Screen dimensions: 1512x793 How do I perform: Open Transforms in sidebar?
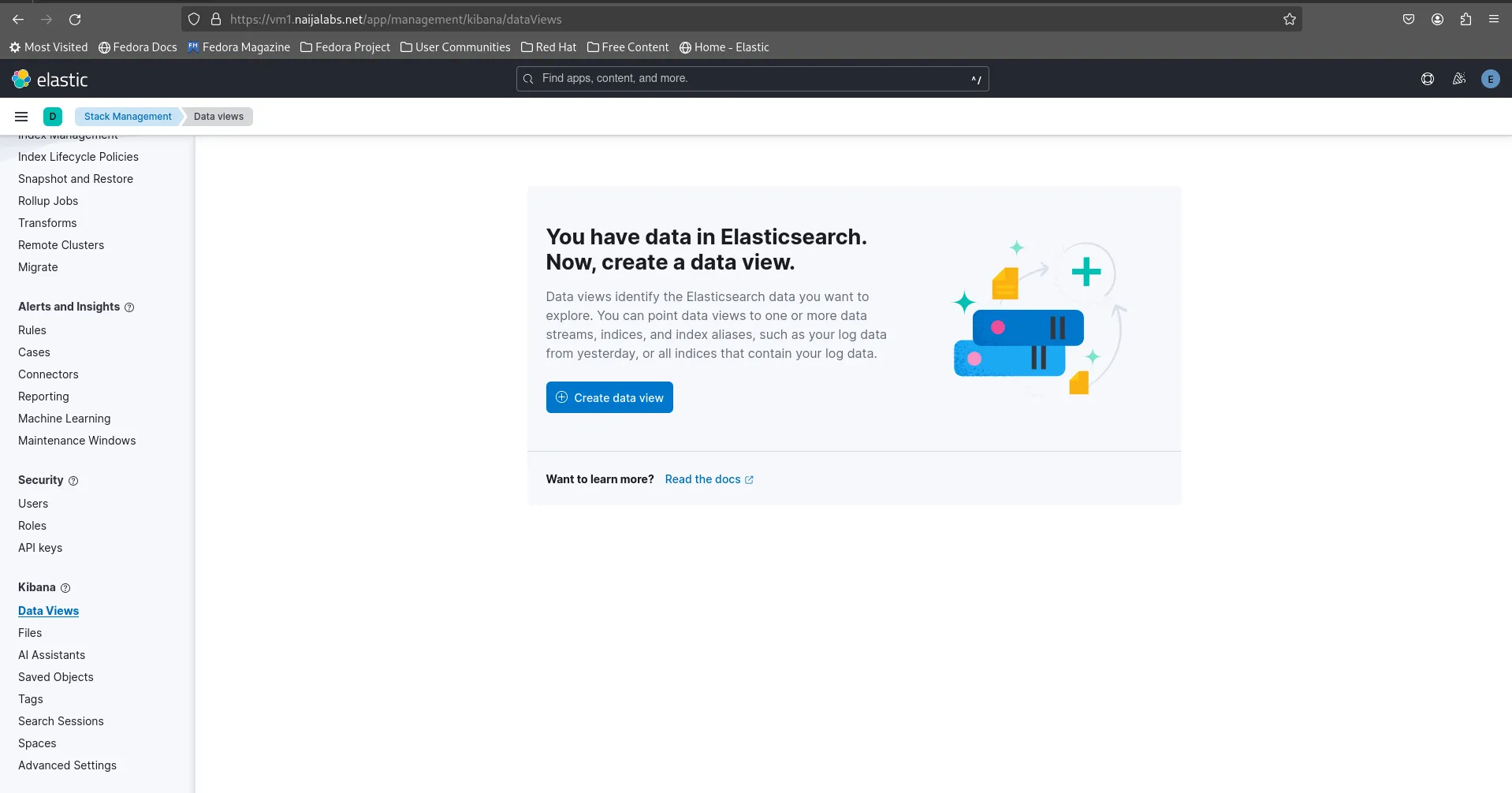[x=47, y=223]
